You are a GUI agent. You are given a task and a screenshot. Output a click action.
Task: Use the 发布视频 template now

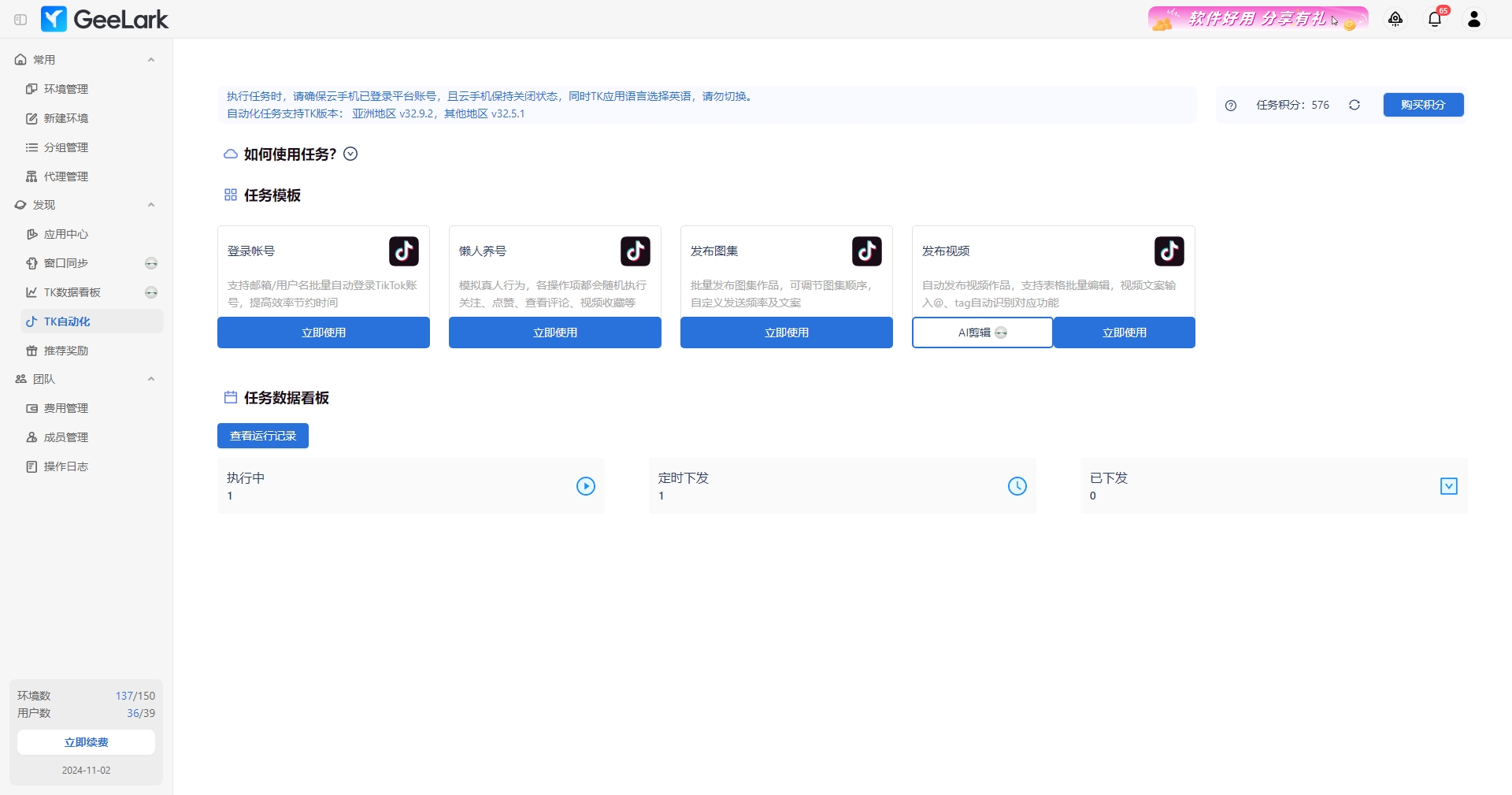pos(1125,332)
